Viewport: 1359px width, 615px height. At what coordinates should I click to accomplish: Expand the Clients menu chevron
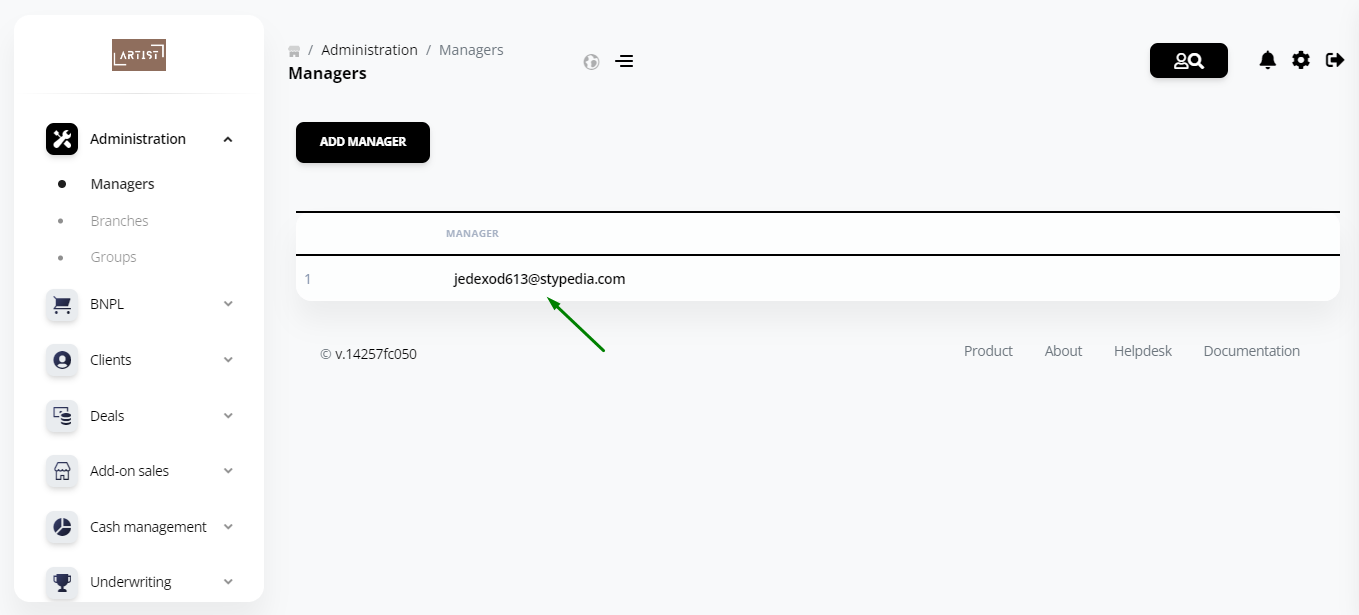(x=228, y=360)
